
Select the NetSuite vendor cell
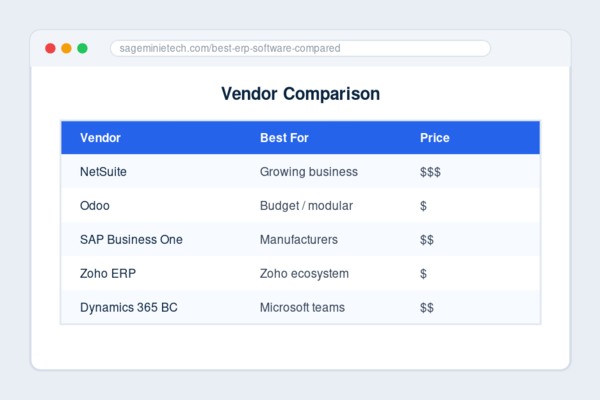103,172
